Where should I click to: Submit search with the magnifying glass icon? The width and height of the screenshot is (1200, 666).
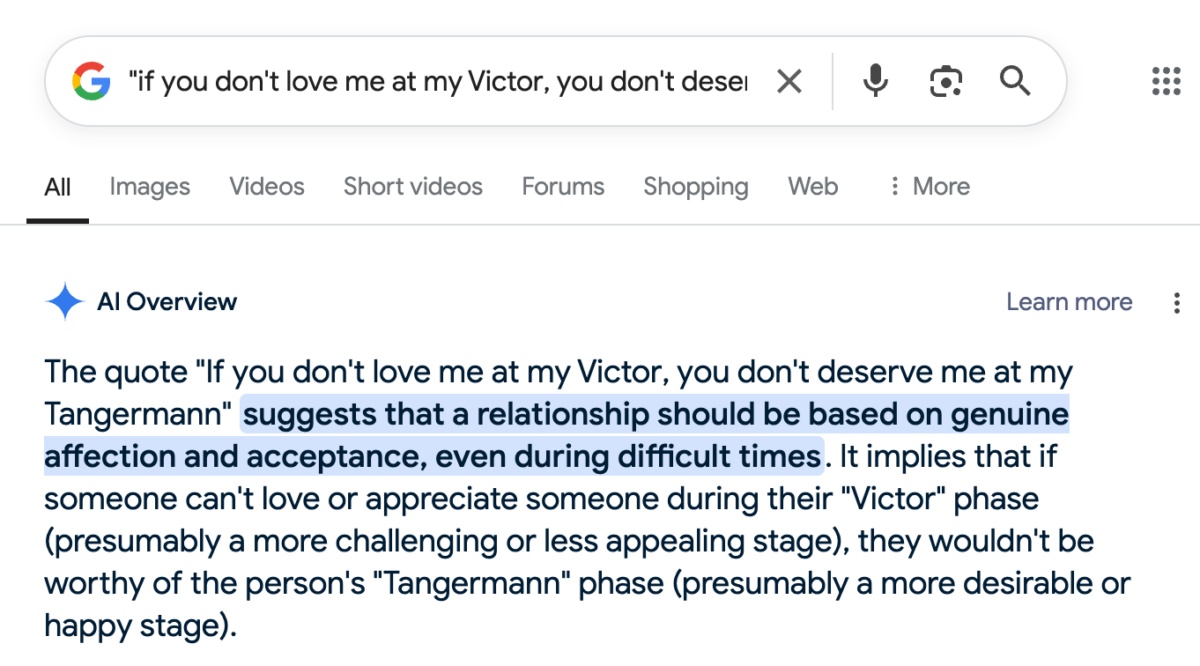1015,81
